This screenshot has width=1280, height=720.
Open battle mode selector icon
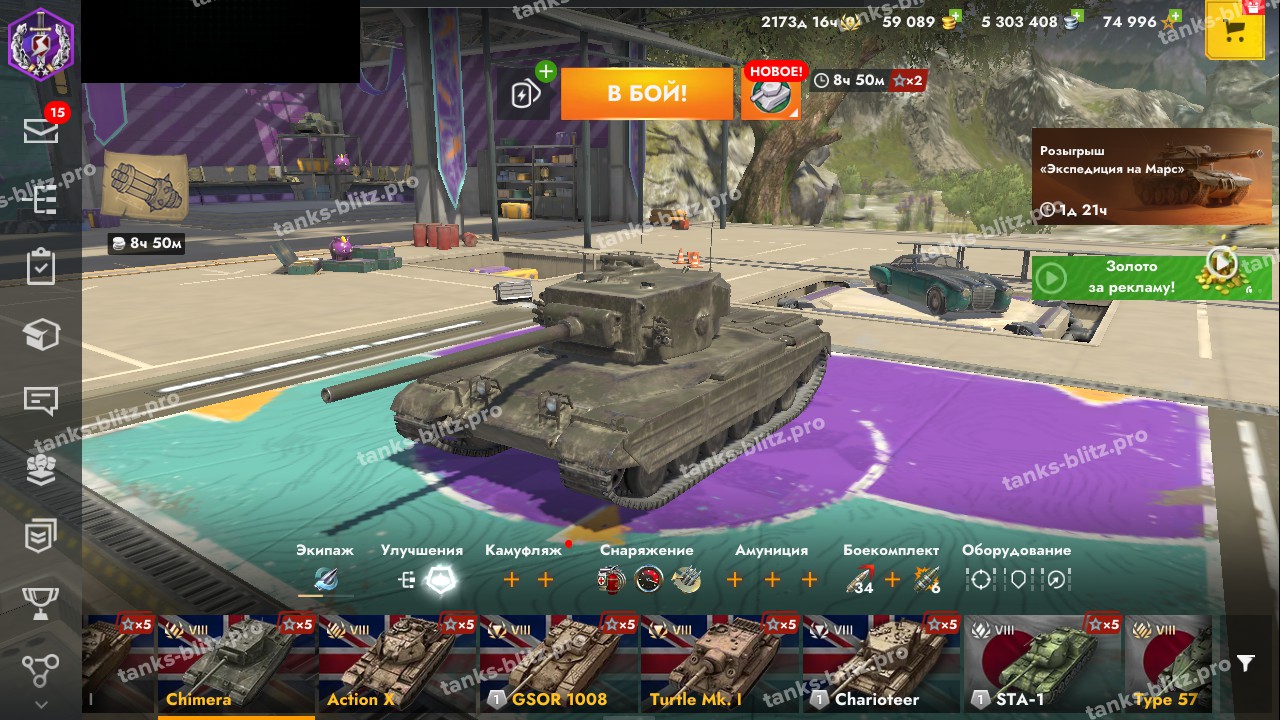pyautogui.click(x=770, y=94)
